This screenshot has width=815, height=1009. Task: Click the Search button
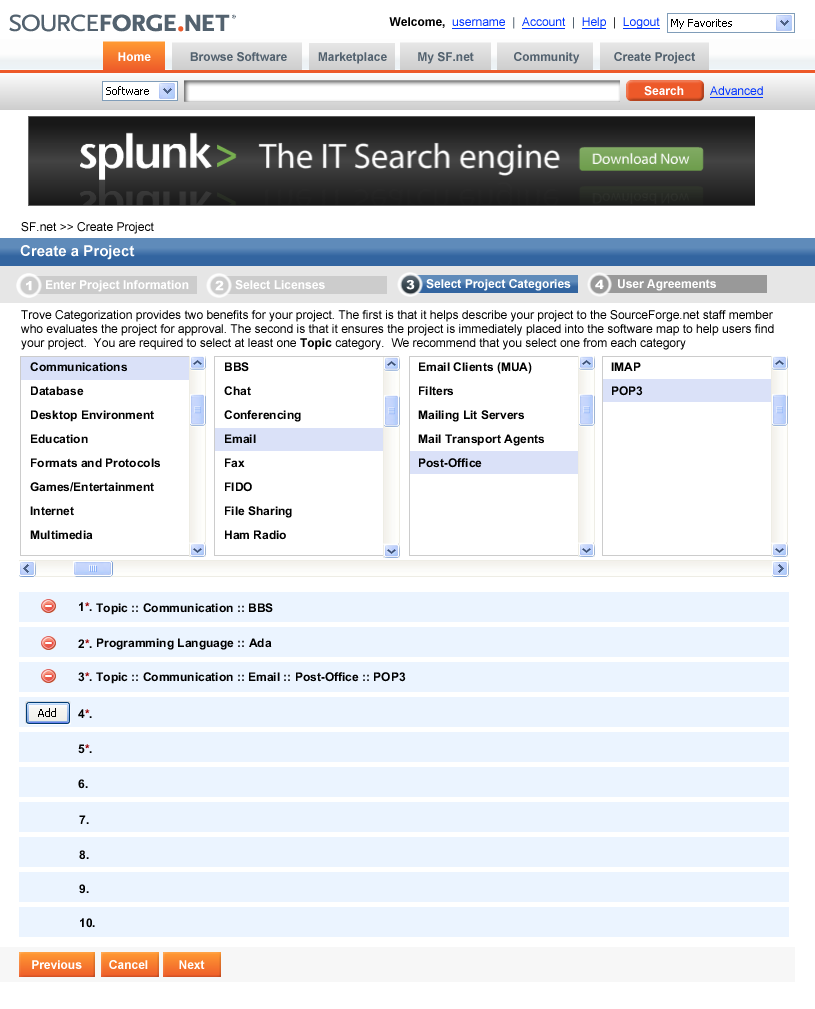point(664,91)
